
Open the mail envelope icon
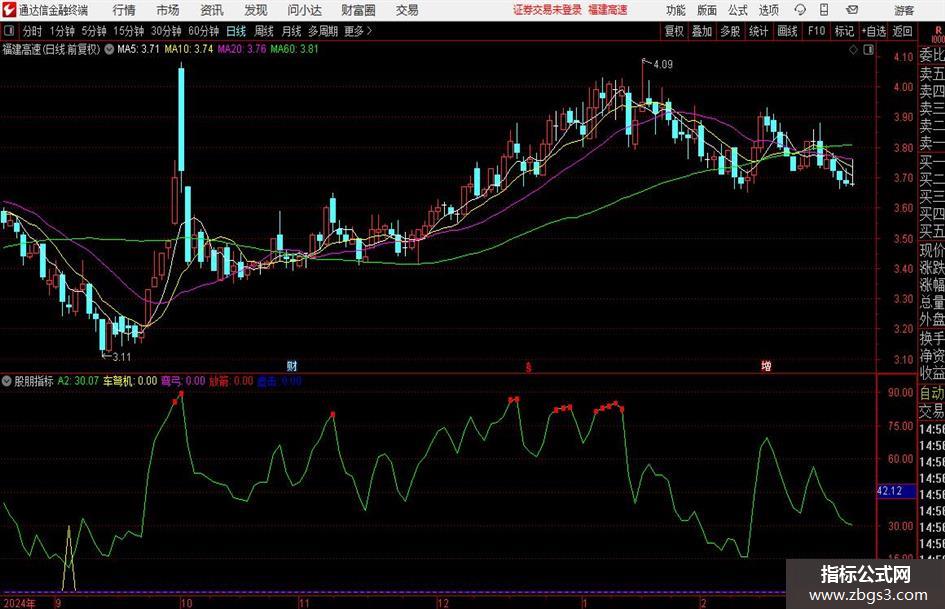click(x=852, y=10)
